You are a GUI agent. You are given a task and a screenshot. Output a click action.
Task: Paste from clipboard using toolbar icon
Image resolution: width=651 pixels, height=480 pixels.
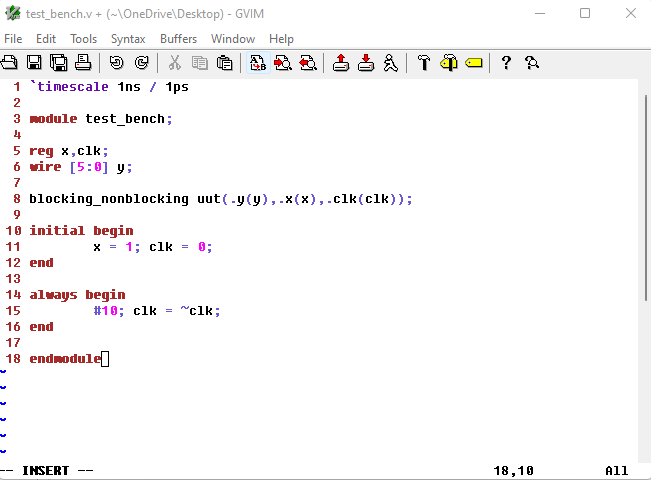click(224, 63)
